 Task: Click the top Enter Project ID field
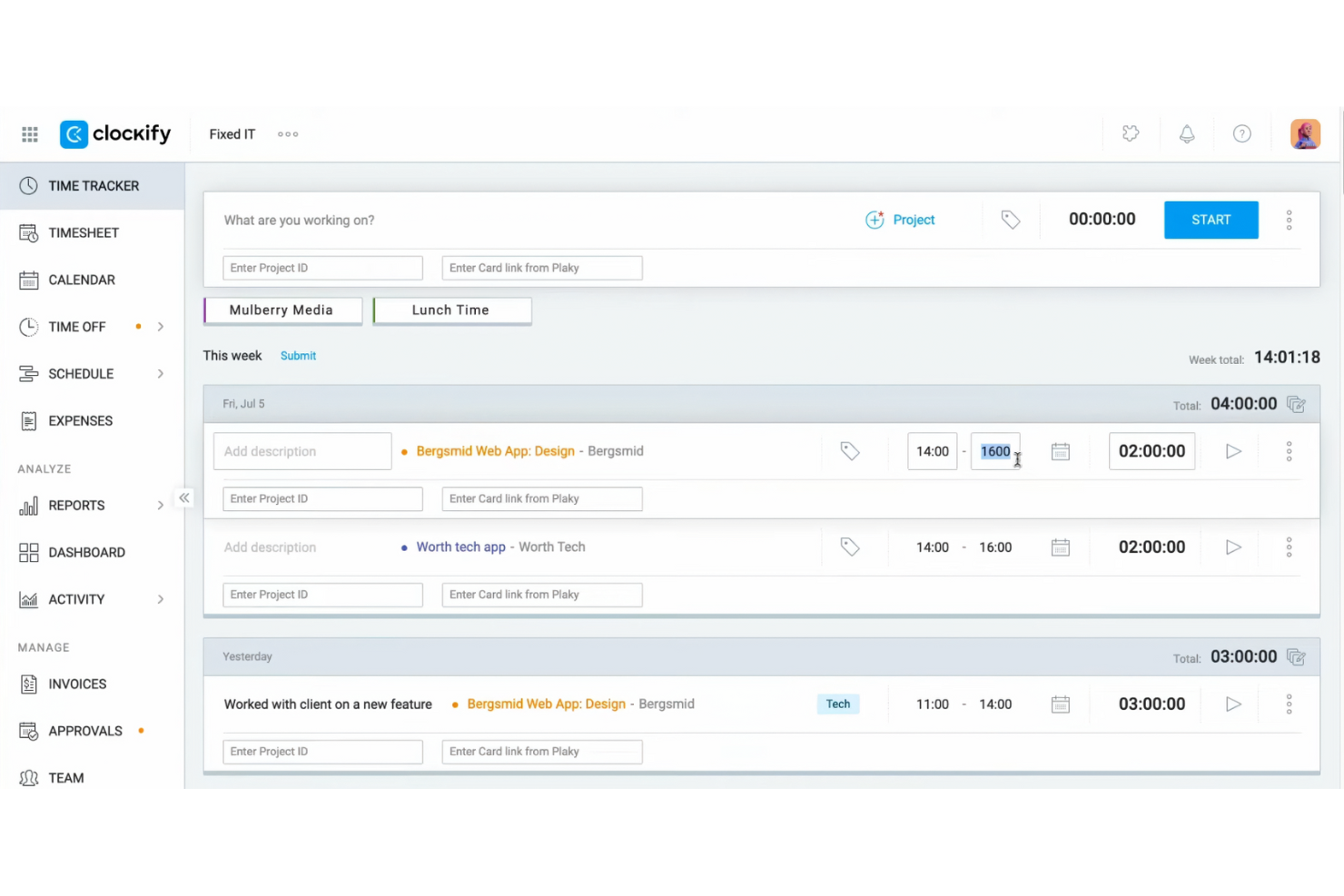click(322, 268)
